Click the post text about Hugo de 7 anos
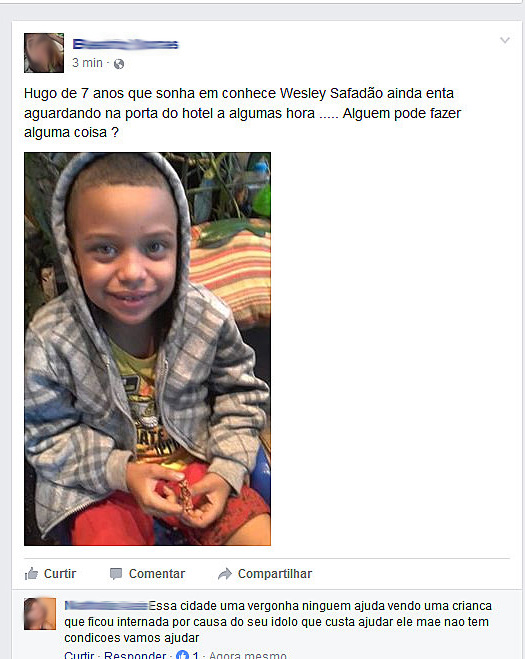The width and height of the screenshot is (525, 659). point(243,113)
